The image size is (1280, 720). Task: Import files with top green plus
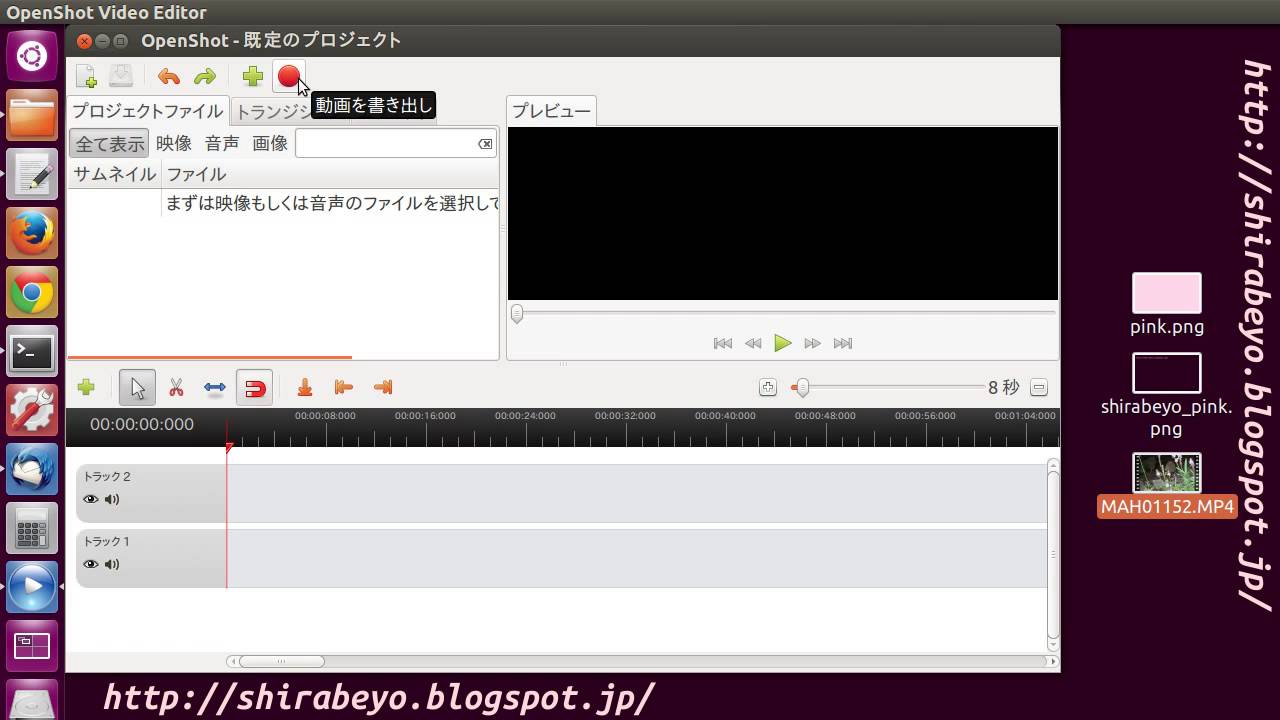pyautogui.click(x=252, y=76)
